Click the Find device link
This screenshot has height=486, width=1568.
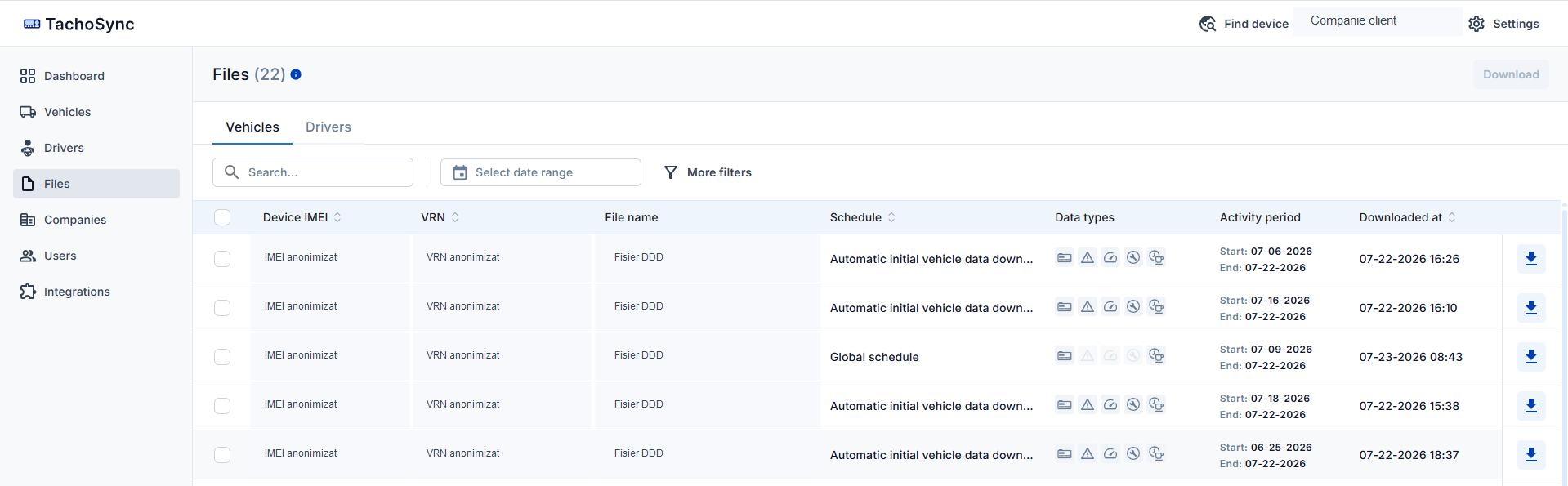(1244, 24)
